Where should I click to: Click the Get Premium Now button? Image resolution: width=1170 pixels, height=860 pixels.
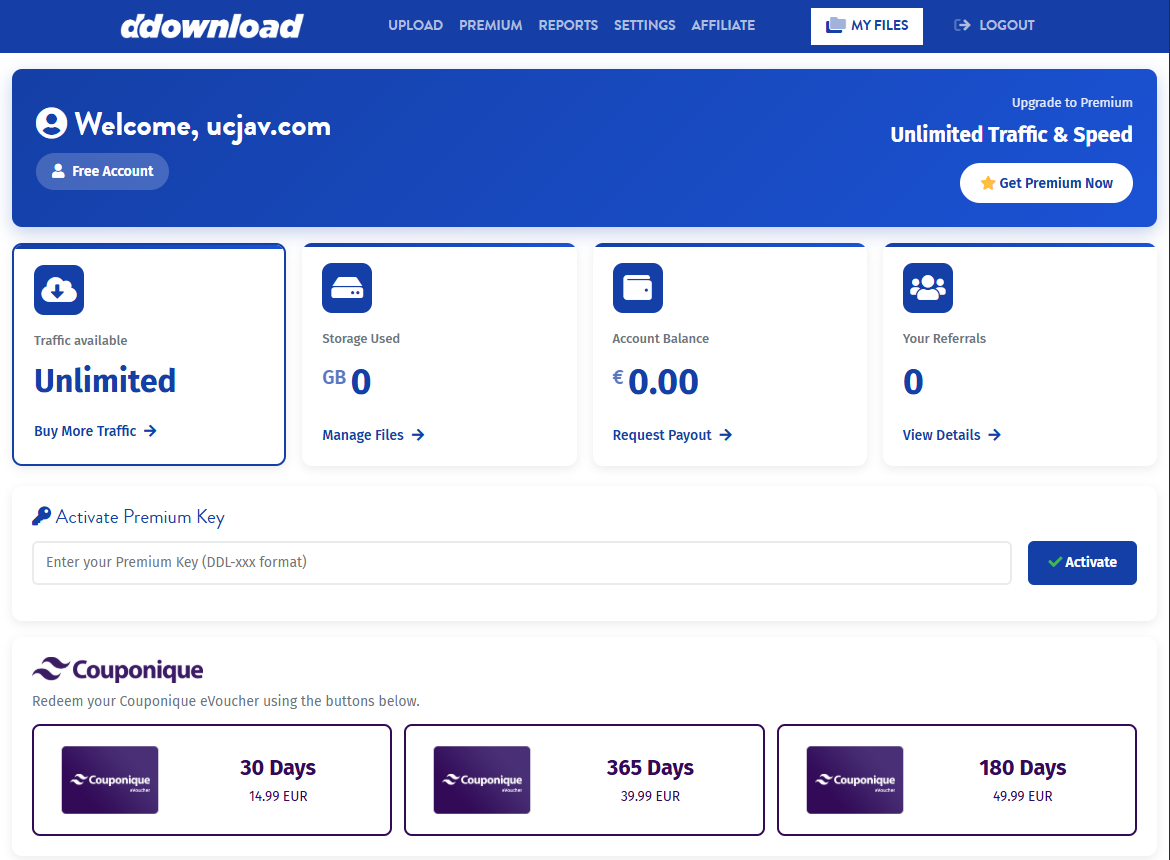click(1045, 183)
